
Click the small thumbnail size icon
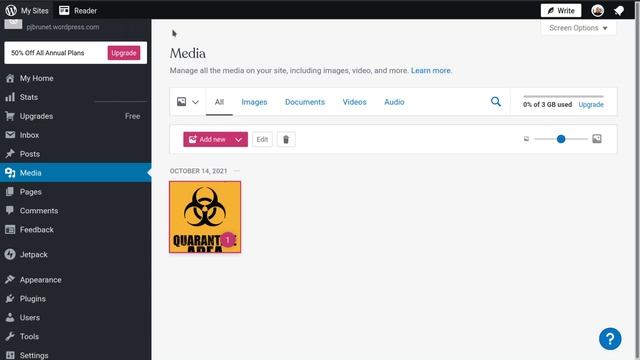[x=526, y=139]
